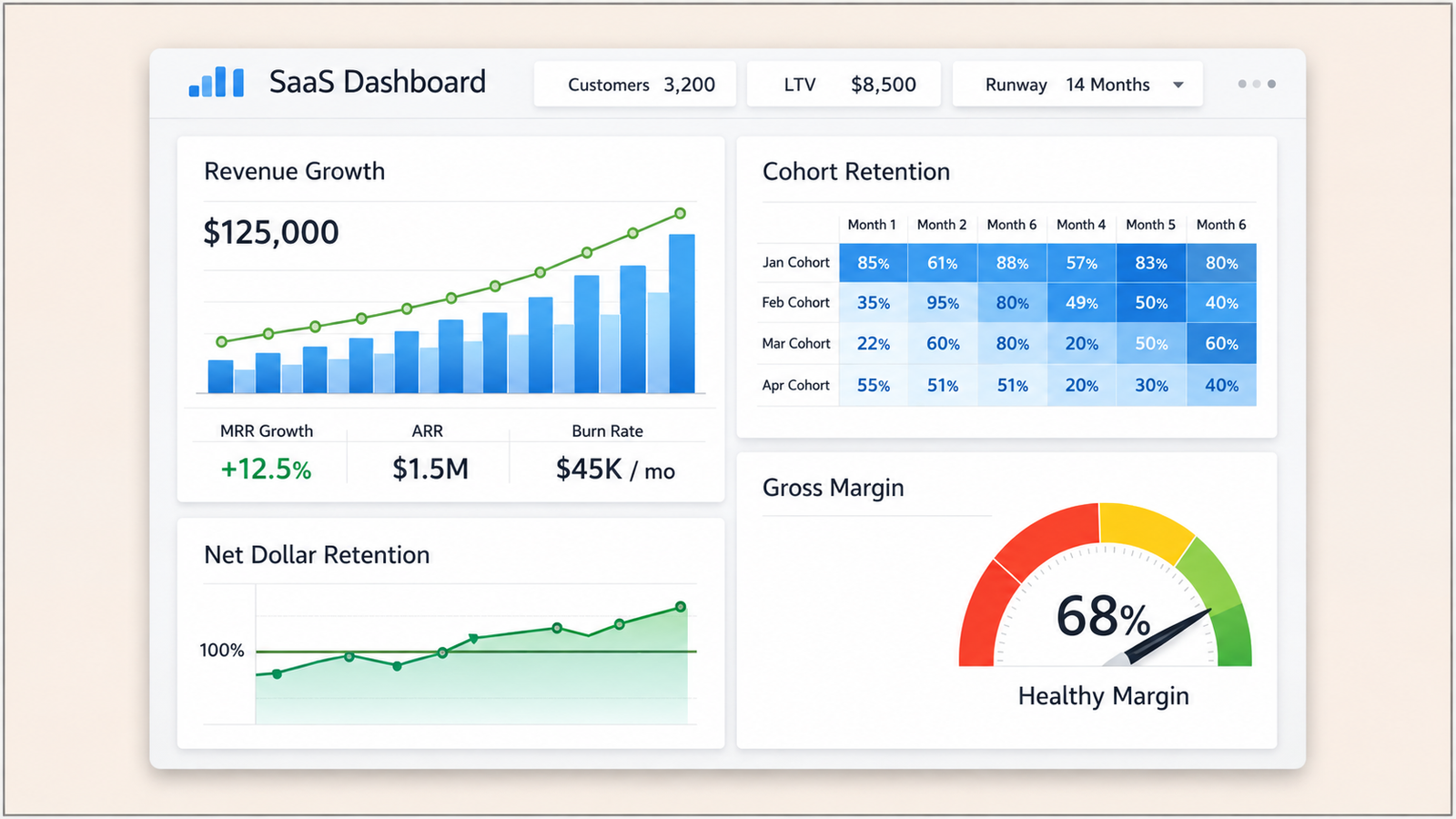Click the Healthy Margin label
This screenshot has width=1456, height=819.
[x=1103, y=696]
